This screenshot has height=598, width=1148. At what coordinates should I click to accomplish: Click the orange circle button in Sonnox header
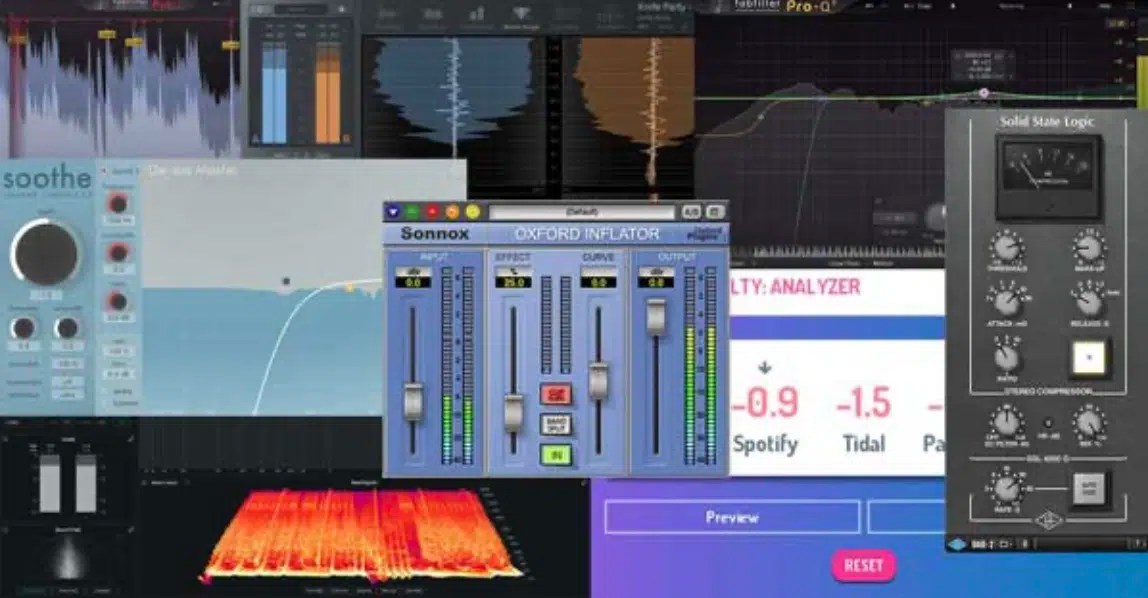pyautogui.click(x=452, y=212)
